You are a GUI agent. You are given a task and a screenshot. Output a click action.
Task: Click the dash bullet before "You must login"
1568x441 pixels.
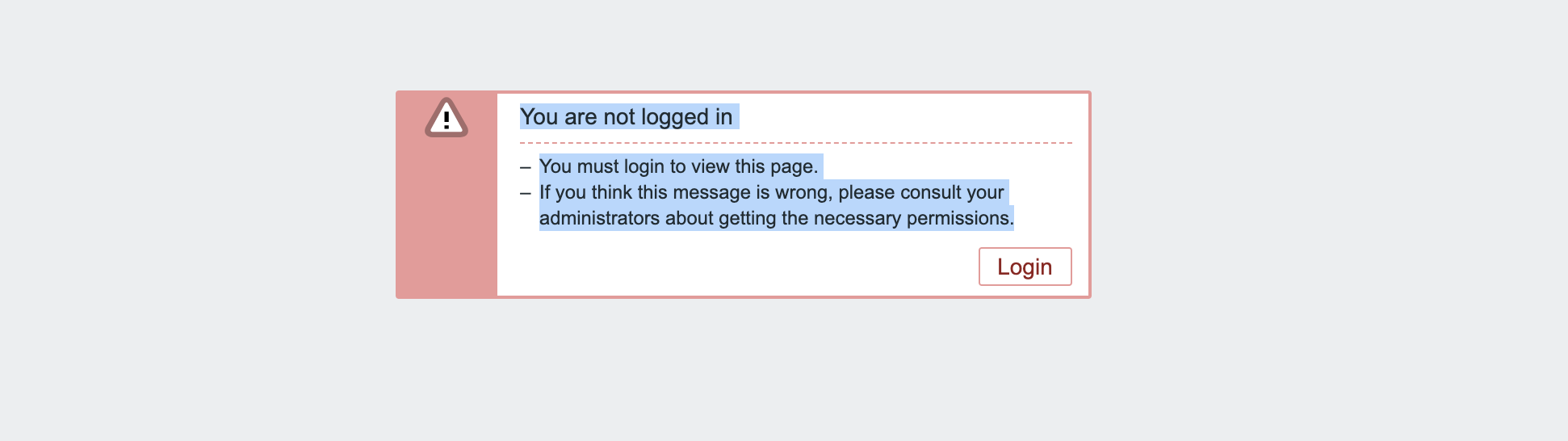(526, 167)
